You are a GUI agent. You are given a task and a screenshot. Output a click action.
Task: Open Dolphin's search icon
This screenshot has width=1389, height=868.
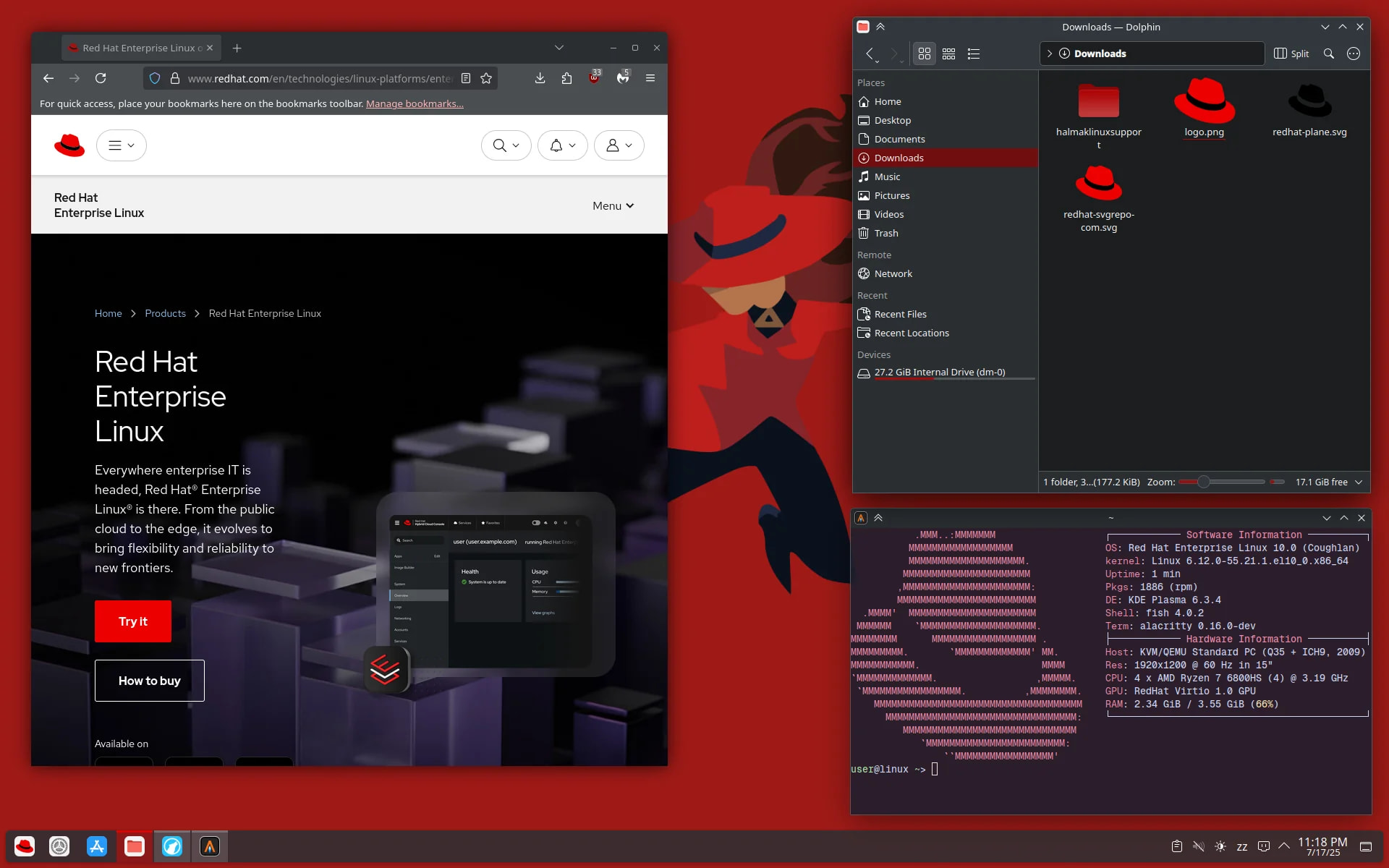point(1328,54)
